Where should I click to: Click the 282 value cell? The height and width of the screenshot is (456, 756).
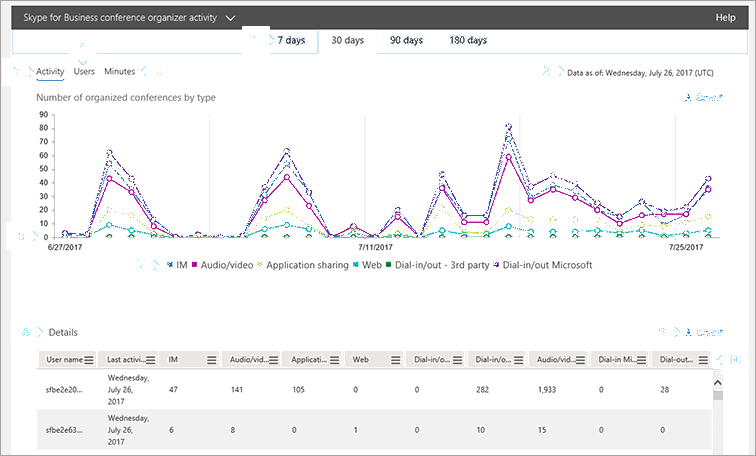[482, 389]
